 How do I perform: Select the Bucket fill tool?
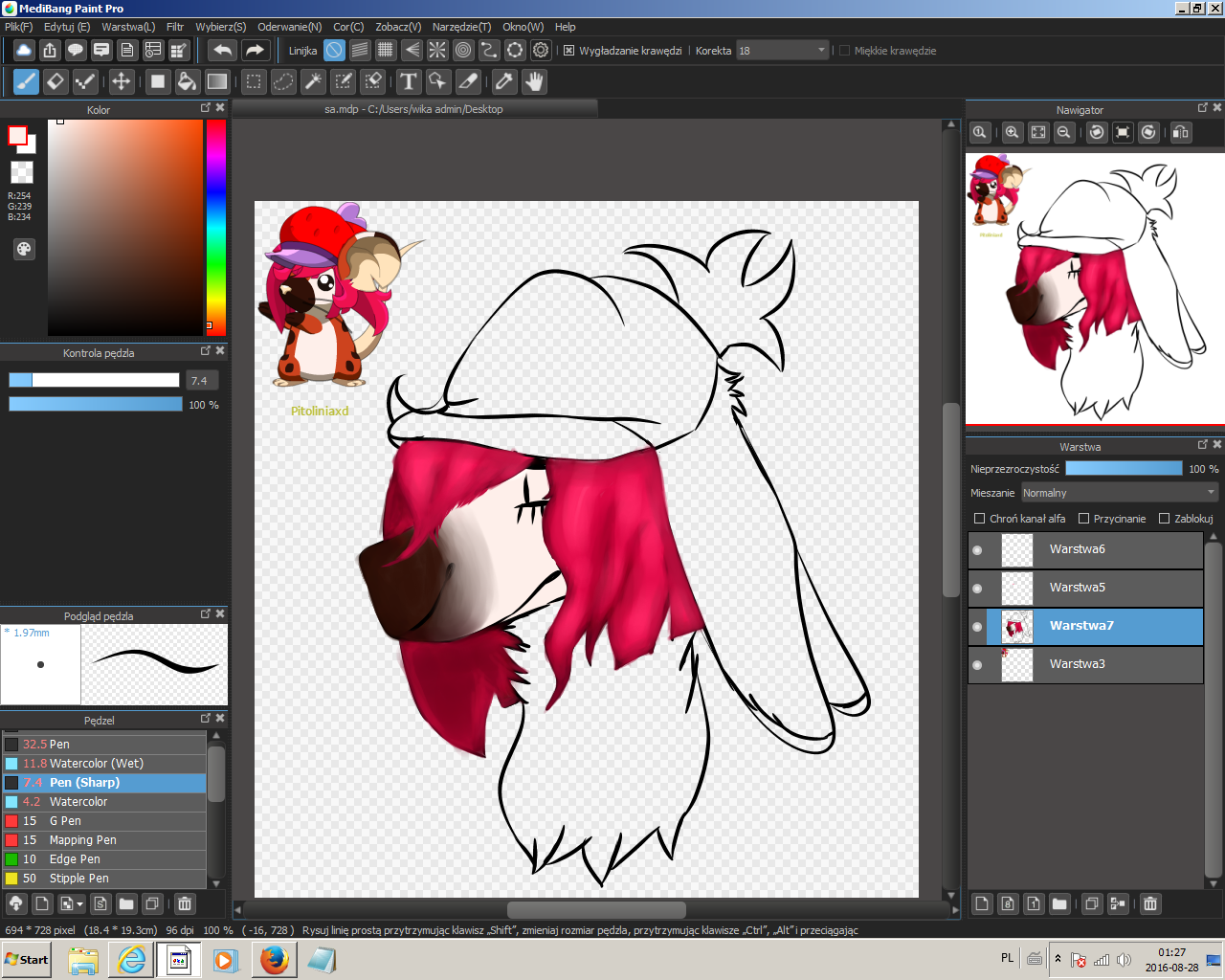188,81
